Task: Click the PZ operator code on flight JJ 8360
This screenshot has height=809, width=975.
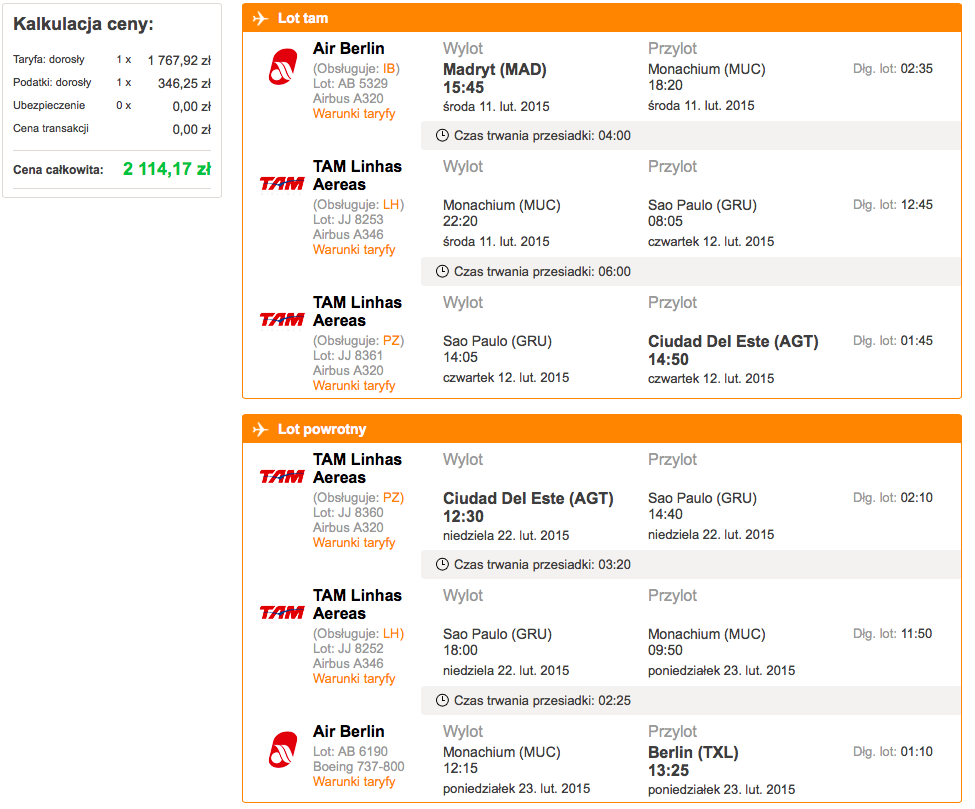Action: [x=391, y=497]
